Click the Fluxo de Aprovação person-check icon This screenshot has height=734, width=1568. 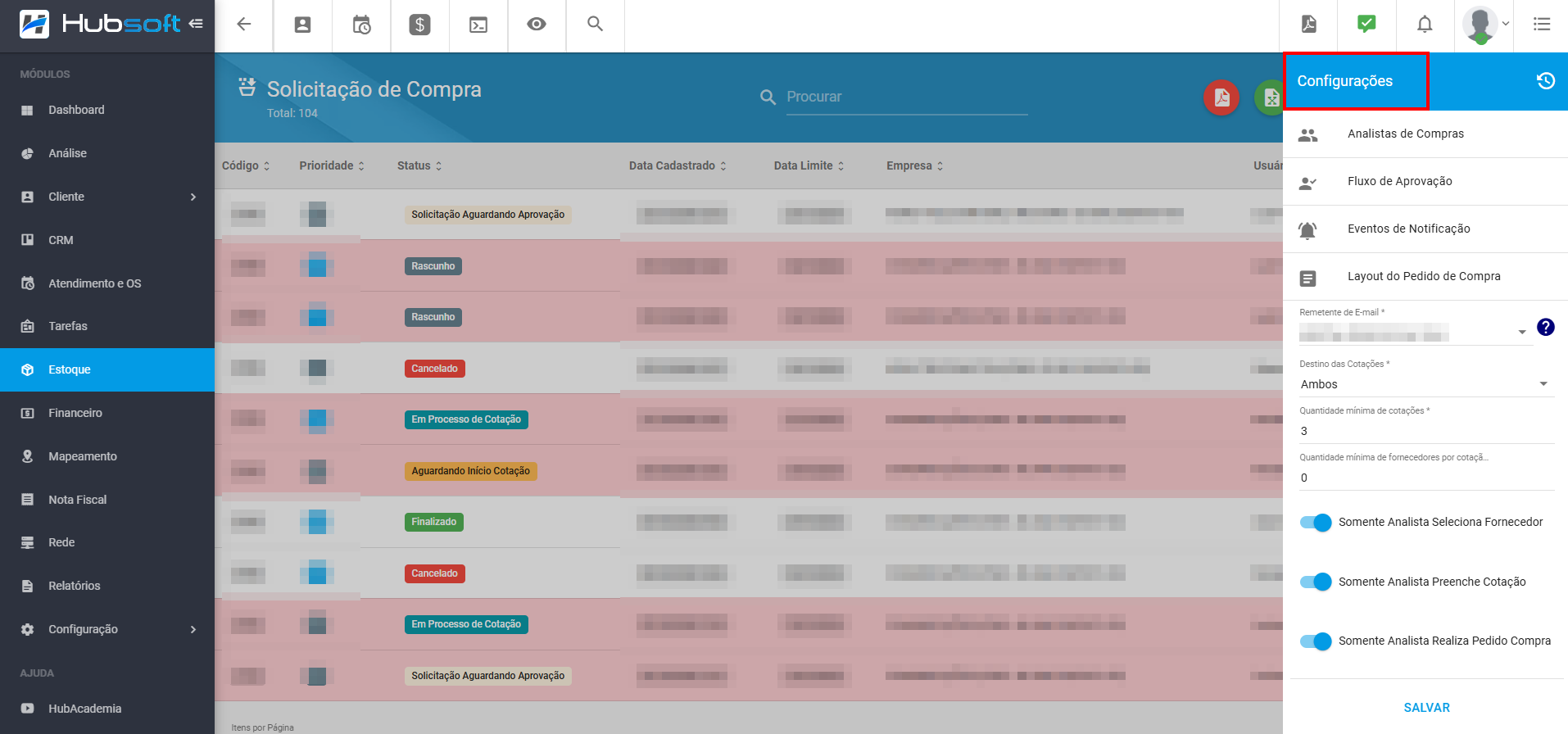point(1308,183)
